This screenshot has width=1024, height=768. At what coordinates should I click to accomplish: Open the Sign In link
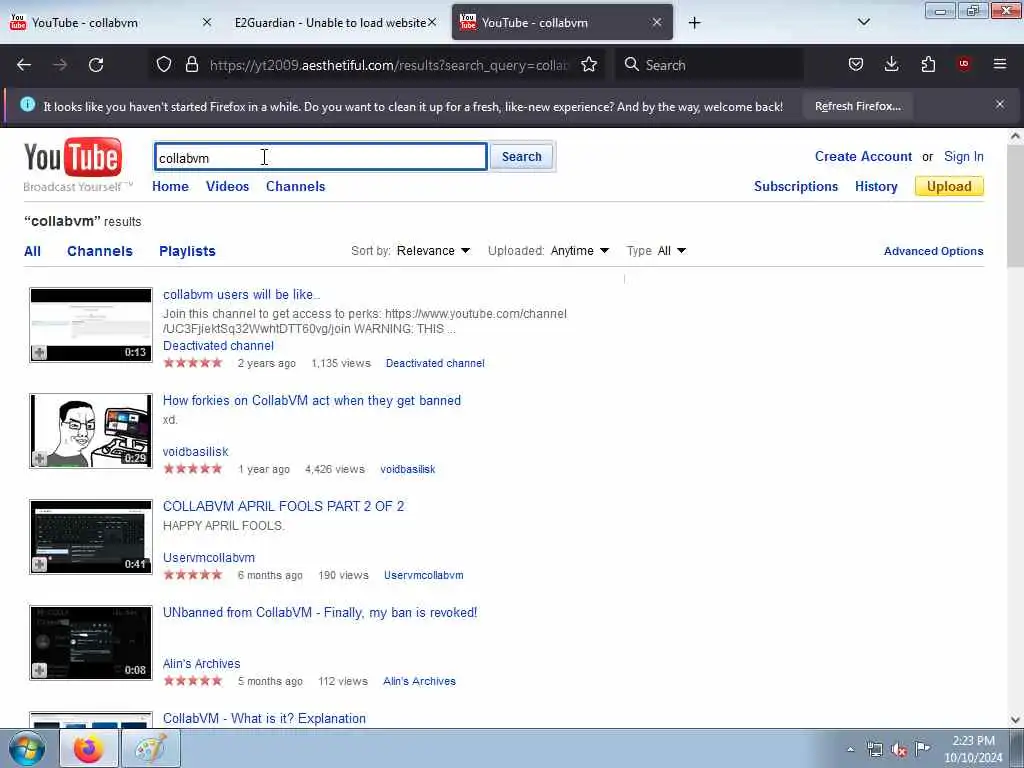tap(963, 157)
